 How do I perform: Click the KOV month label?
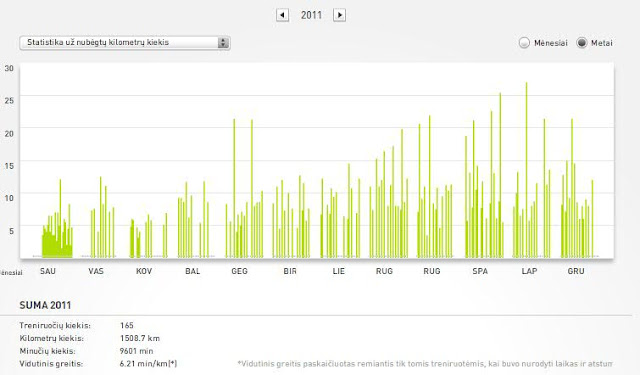144,271
